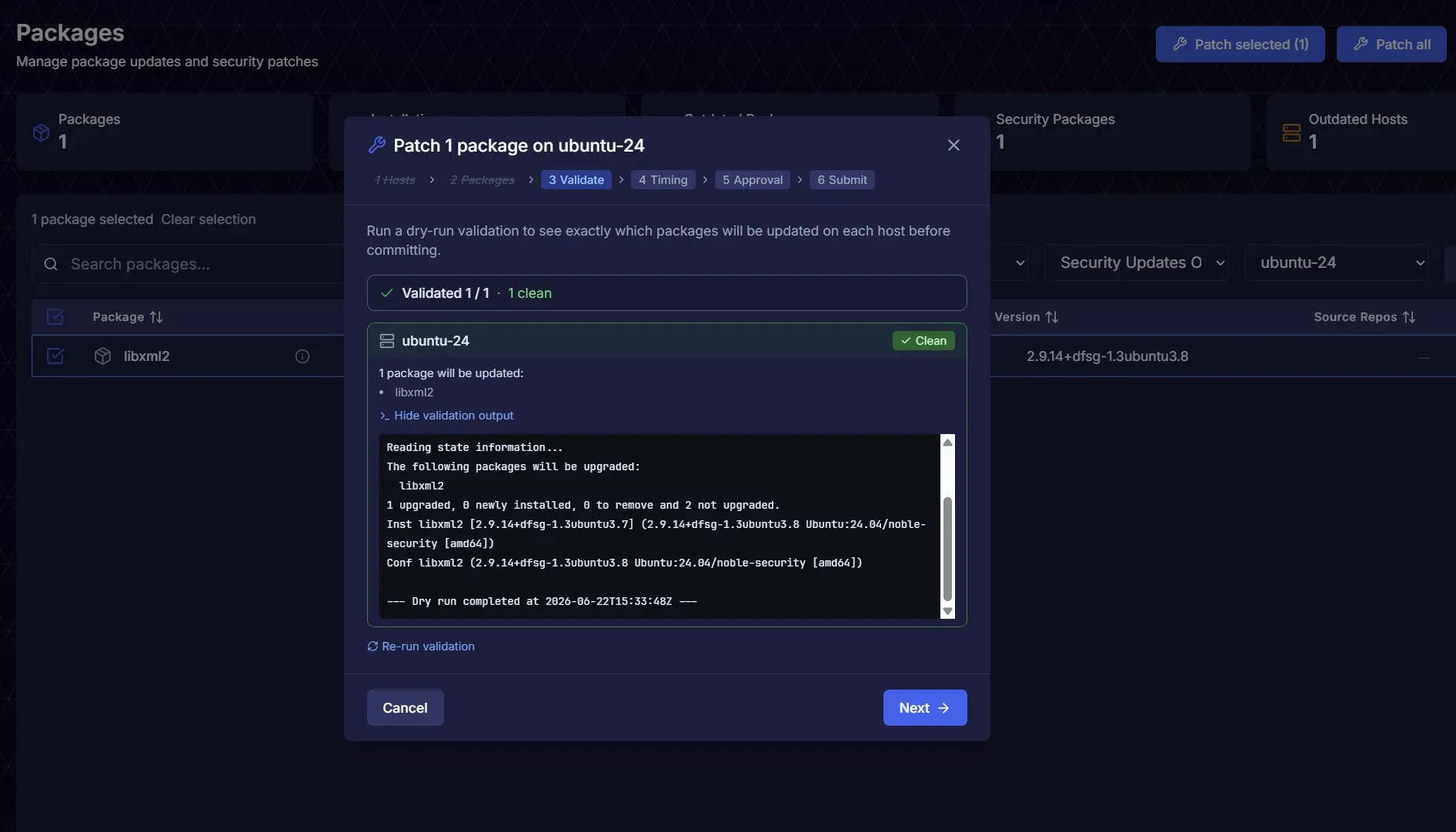The image size is (1456, 832).
Task: Jump to the 6 Submit step
Action: click(842, 180)
